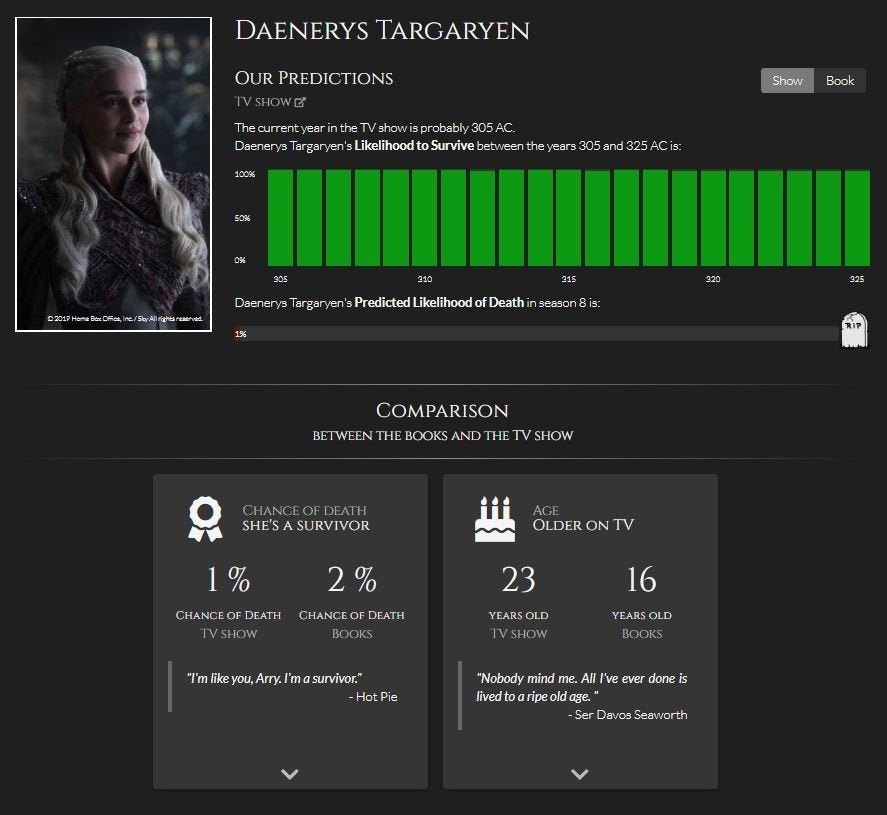This screenshot has width=887, height=815.
Task: Click the 1 % TV show death value
Action: tap(228, 579)
